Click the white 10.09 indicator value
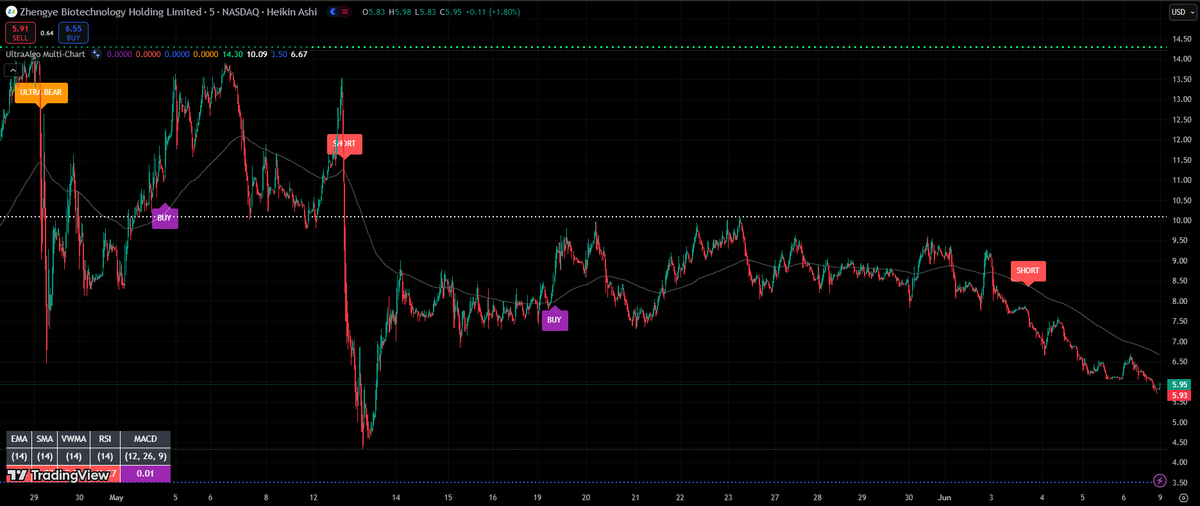 [x=258, y=54]
